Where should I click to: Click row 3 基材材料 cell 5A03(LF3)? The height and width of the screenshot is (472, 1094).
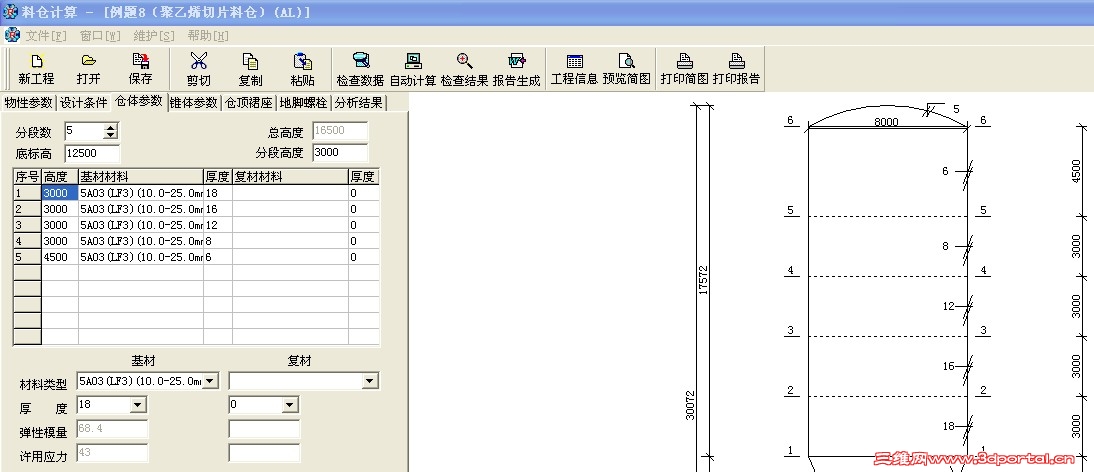pos(141,225)
